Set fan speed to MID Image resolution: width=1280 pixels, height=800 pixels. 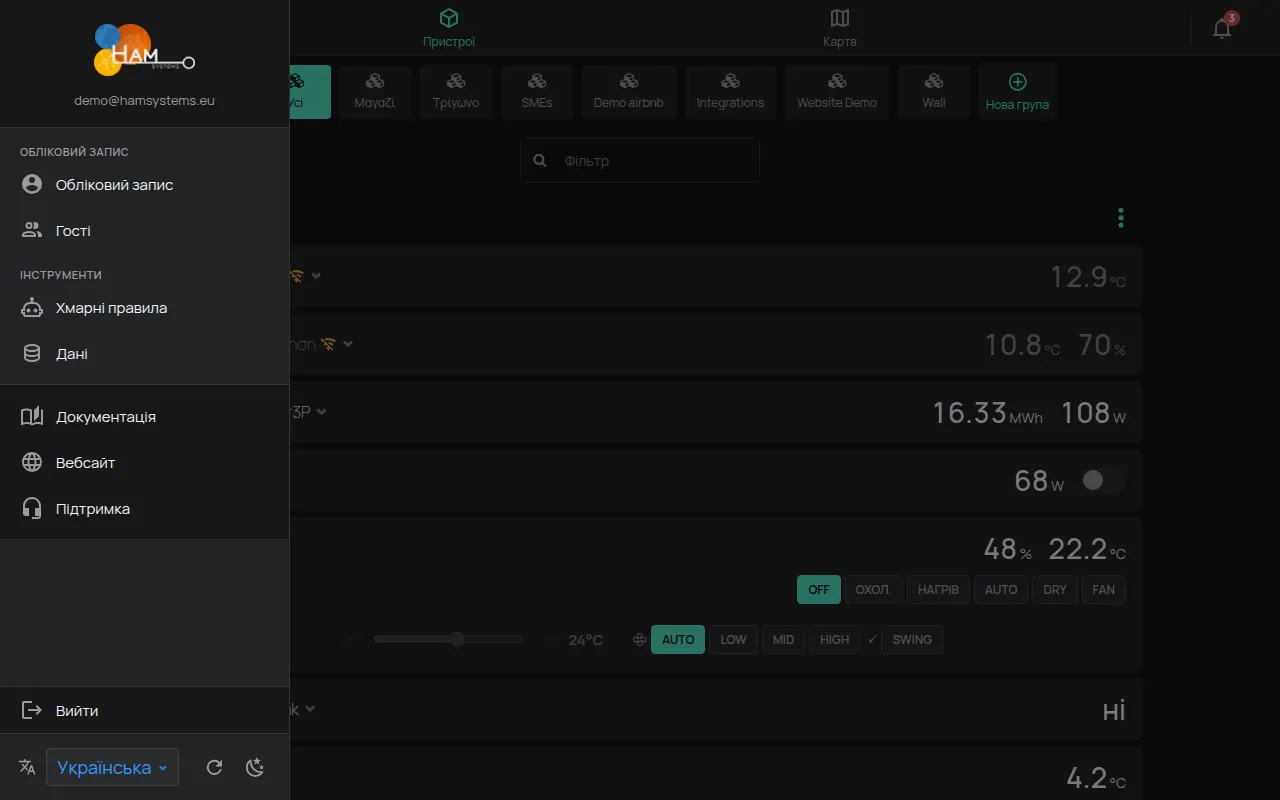pos(783,639)
